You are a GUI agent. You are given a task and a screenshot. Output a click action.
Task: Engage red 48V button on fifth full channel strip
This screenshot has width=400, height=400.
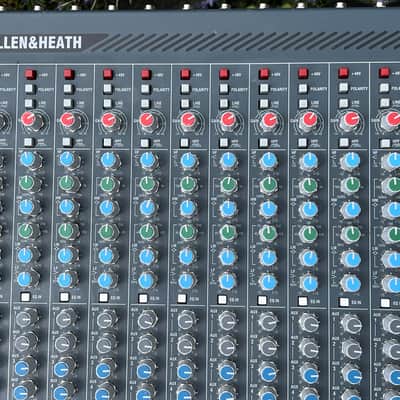coord(185,74)
